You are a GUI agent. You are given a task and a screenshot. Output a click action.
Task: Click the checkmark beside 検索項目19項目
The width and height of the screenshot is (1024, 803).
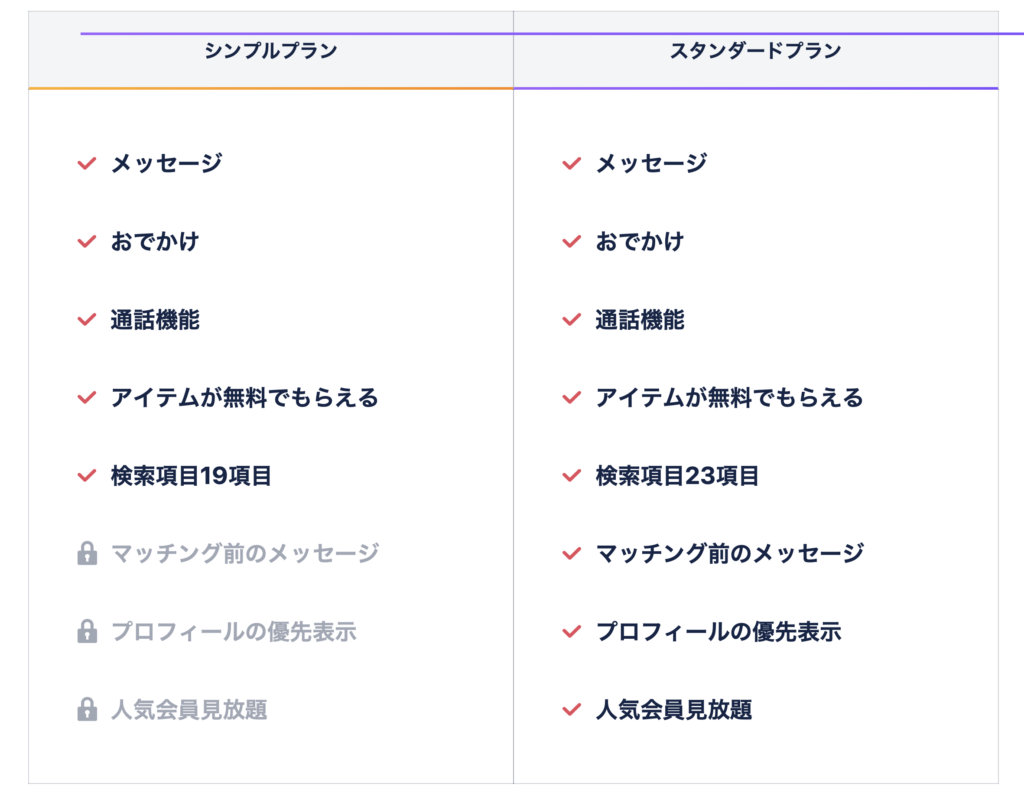pyautogui.click(x=87, y=476)
